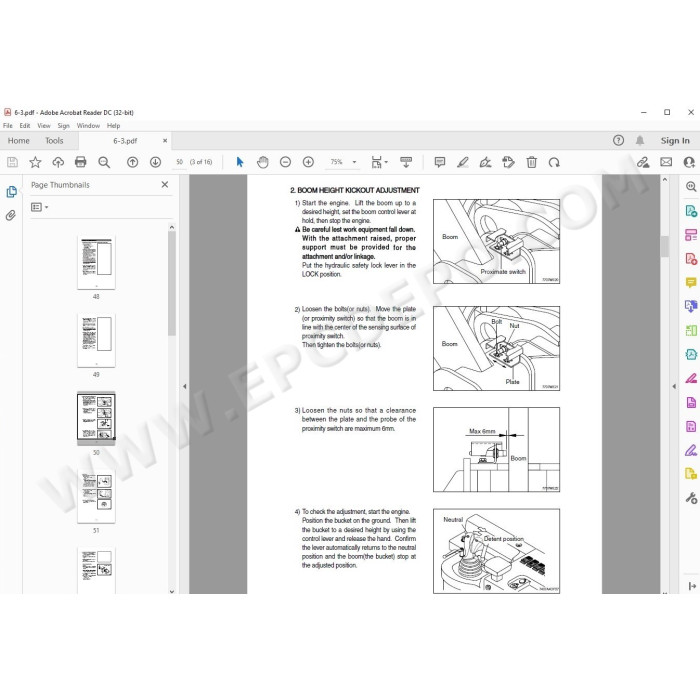Screen dimensions: 700x700
Task: Open the sign document pen tool
Action: click(x=485, y=162)
